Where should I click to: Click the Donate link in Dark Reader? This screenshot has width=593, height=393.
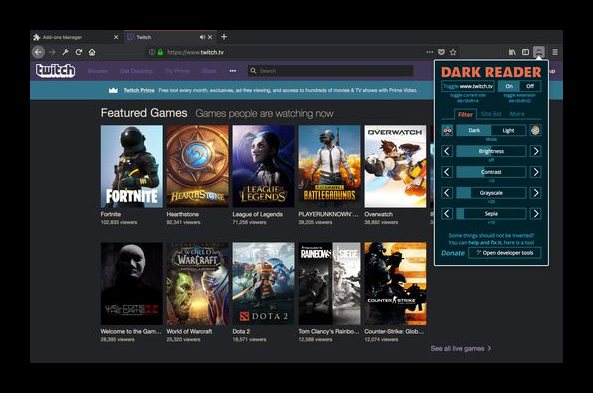click(x=453, y=253)
